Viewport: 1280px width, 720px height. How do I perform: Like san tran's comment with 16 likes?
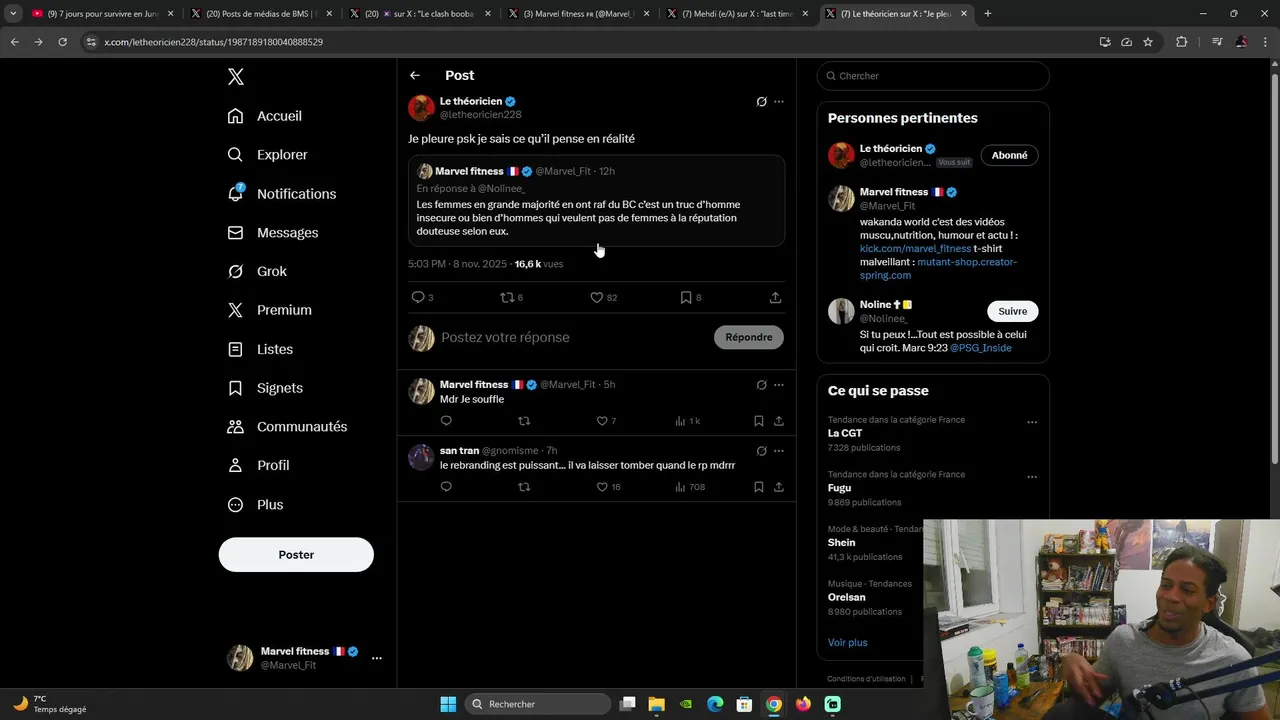click(x=602, y=487)
